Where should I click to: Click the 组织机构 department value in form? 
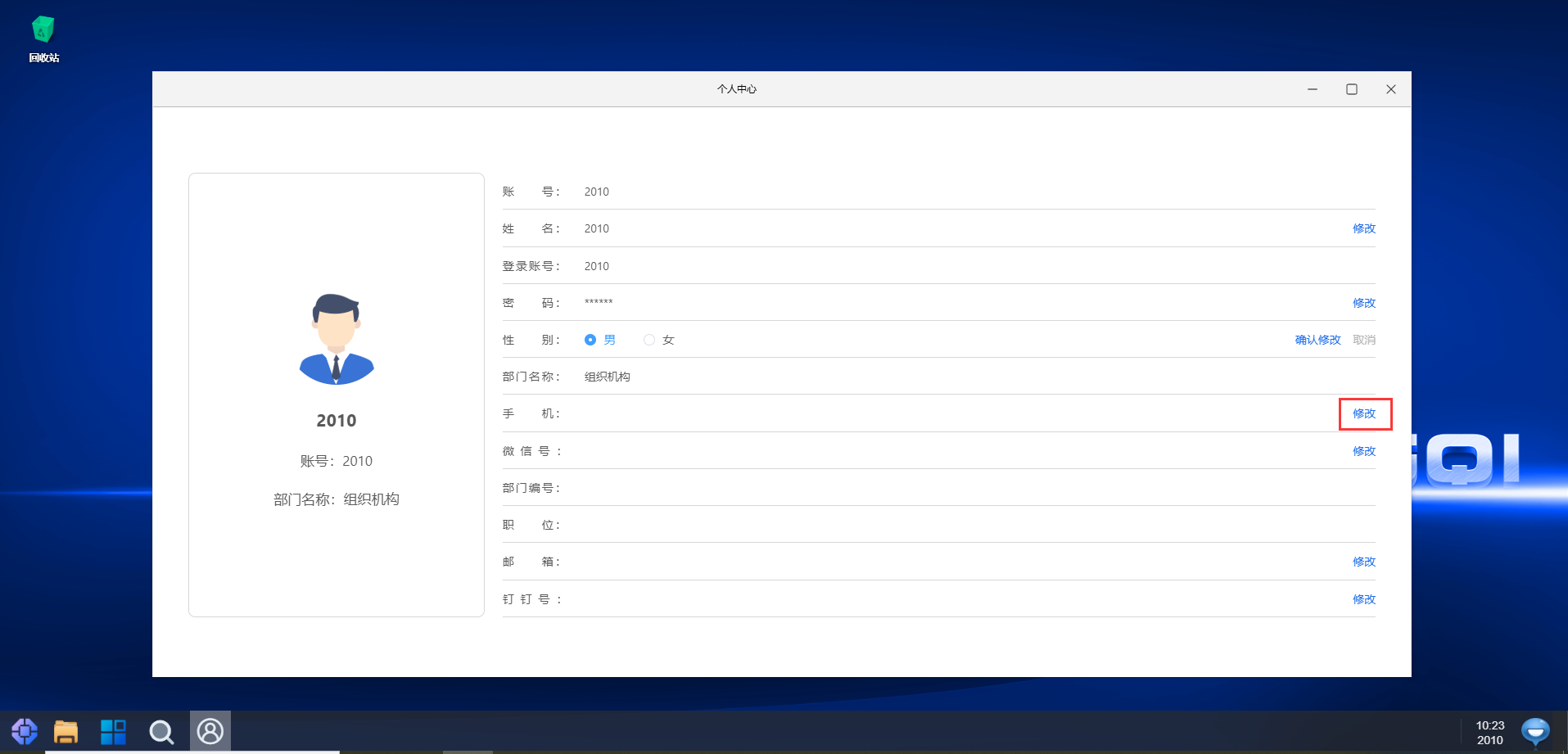click(x=608, y=377)
